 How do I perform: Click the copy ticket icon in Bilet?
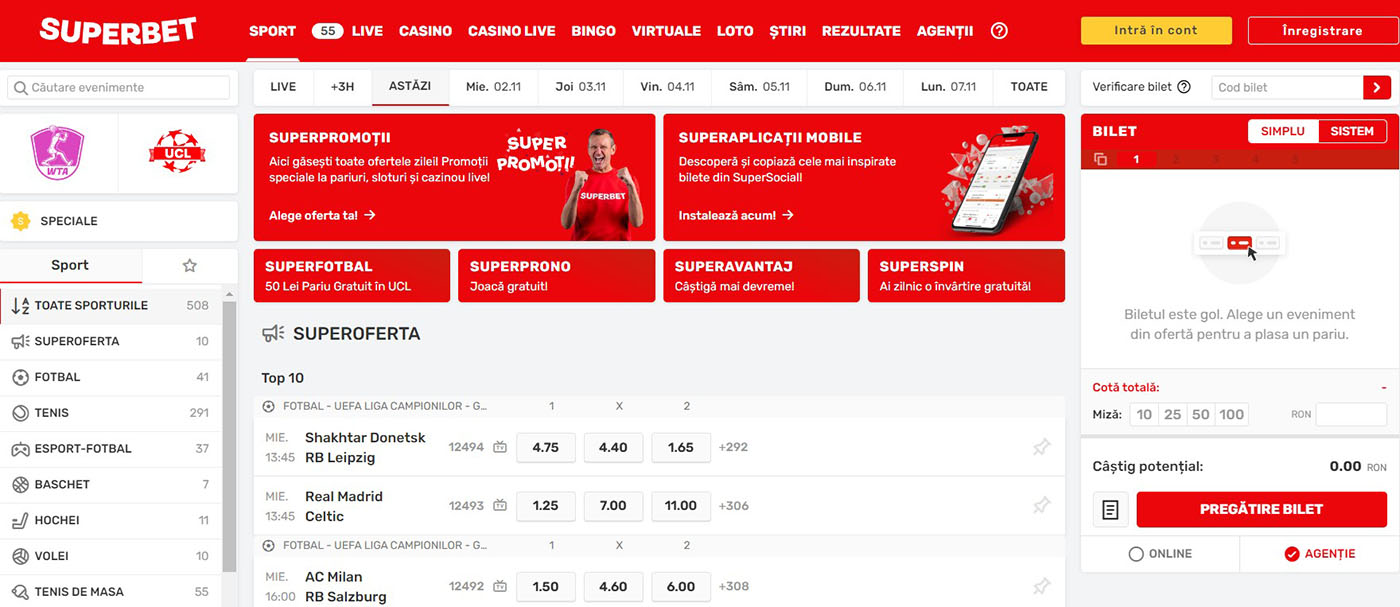[x=1101, y=159]
